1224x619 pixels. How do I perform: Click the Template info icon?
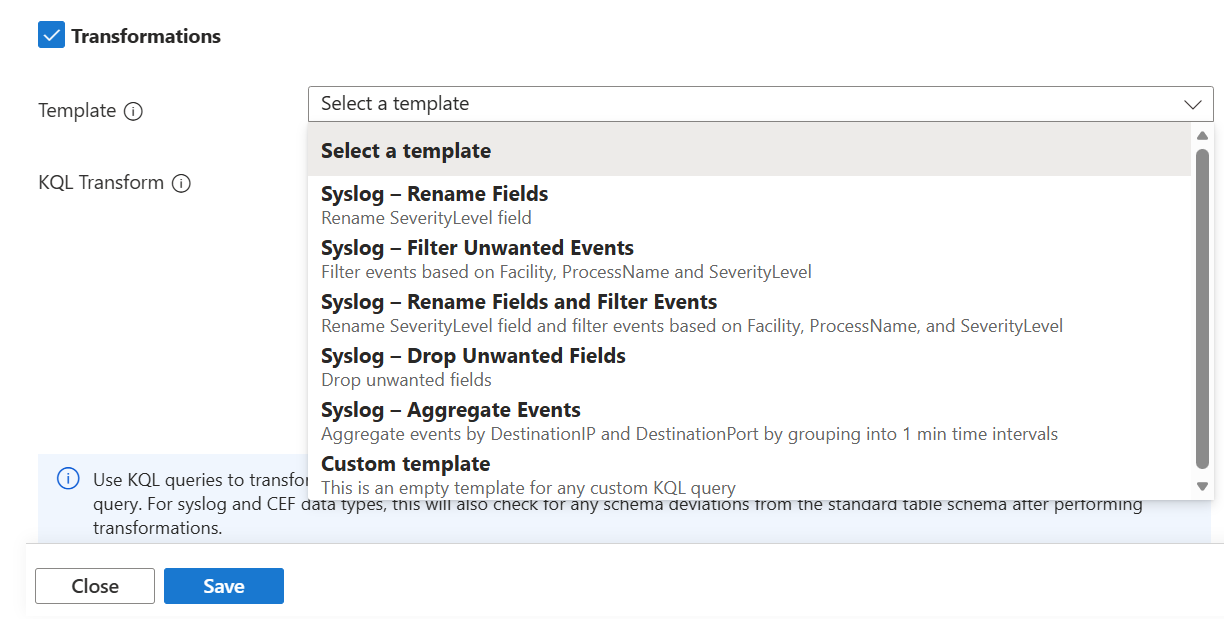pyautogui.click(x=133, y=111)
